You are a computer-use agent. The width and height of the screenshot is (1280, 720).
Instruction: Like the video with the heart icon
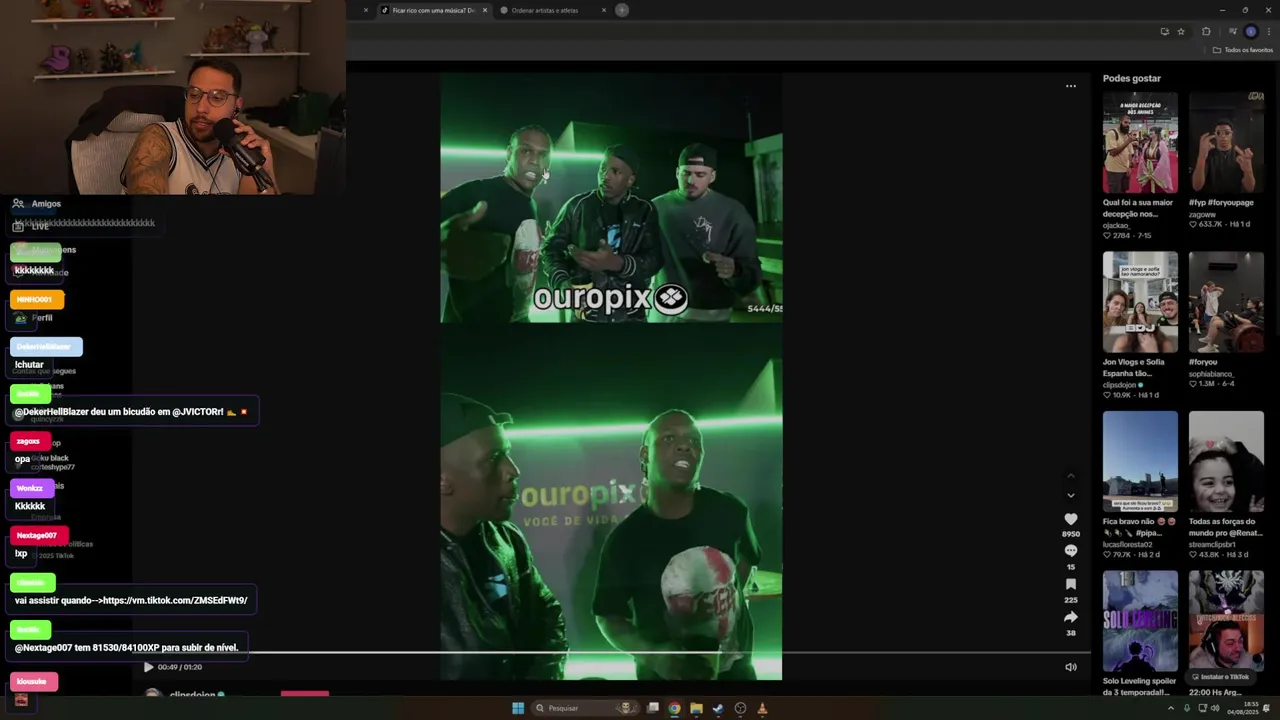[x=1071, y=519]
